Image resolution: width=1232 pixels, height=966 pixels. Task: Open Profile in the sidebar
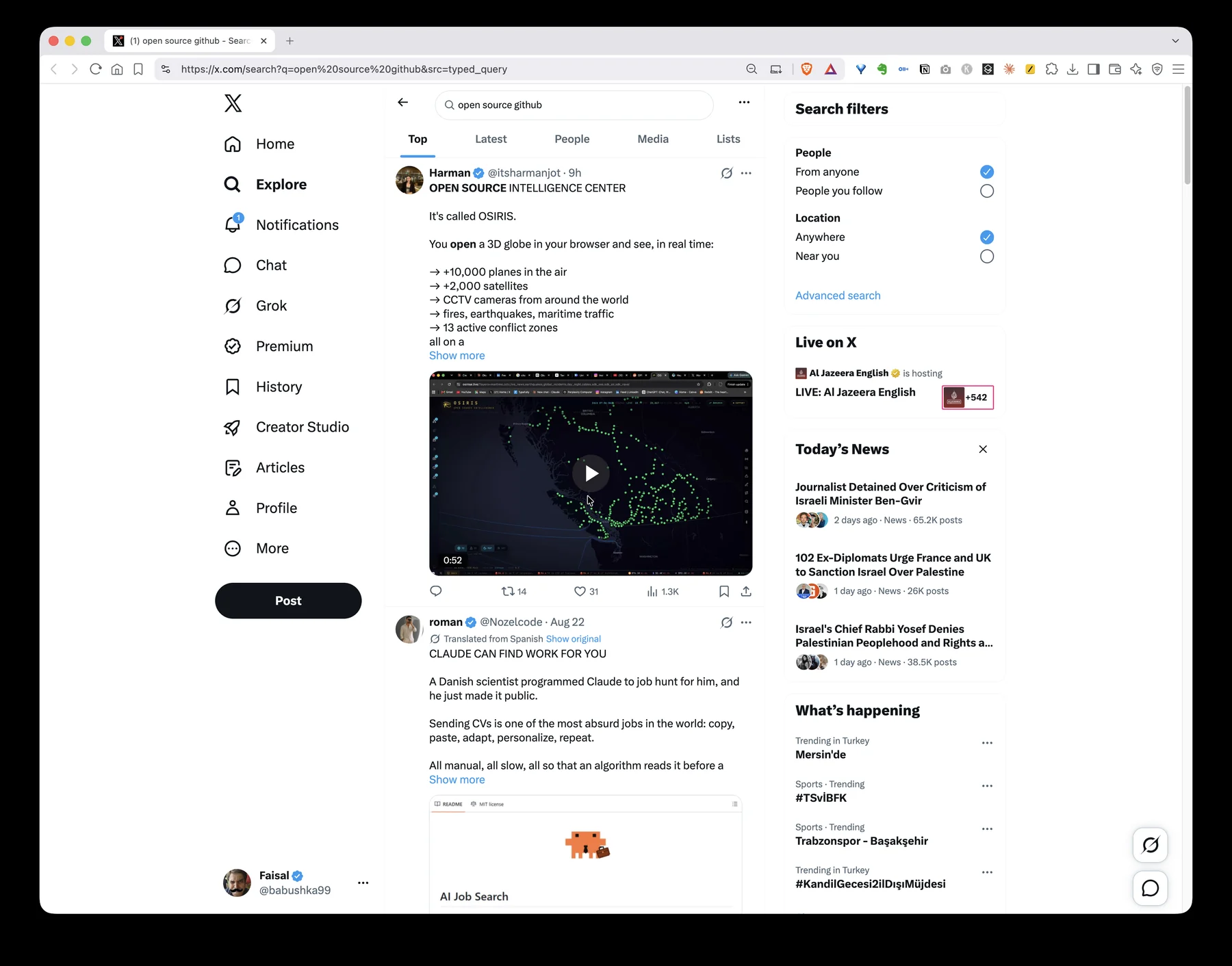tap(261, 508)
